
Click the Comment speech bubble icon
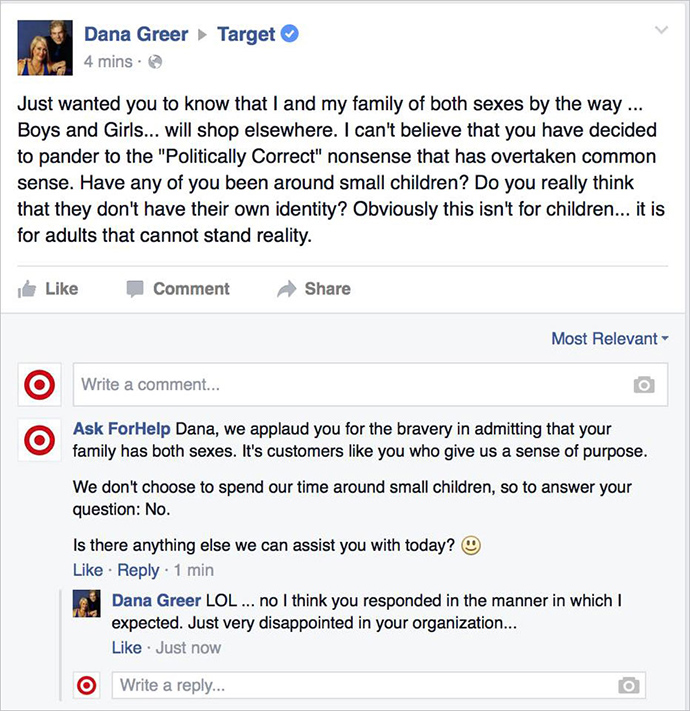tap(135, 289)
